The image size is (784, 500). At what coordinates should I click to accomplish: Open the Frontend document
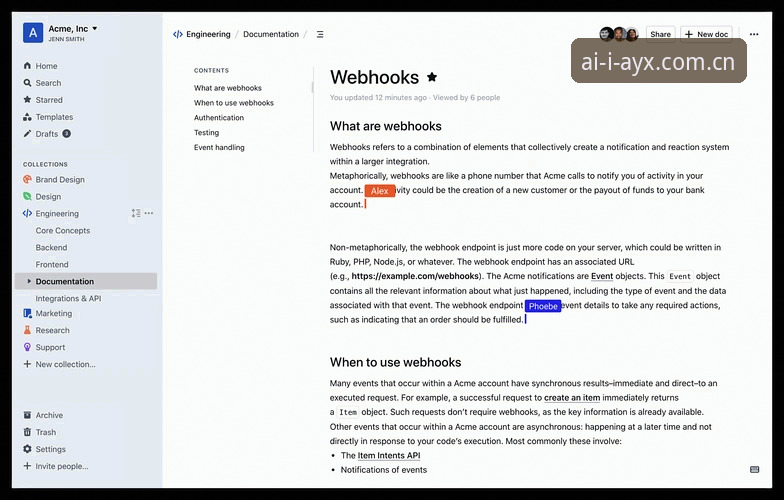(52, 264)
